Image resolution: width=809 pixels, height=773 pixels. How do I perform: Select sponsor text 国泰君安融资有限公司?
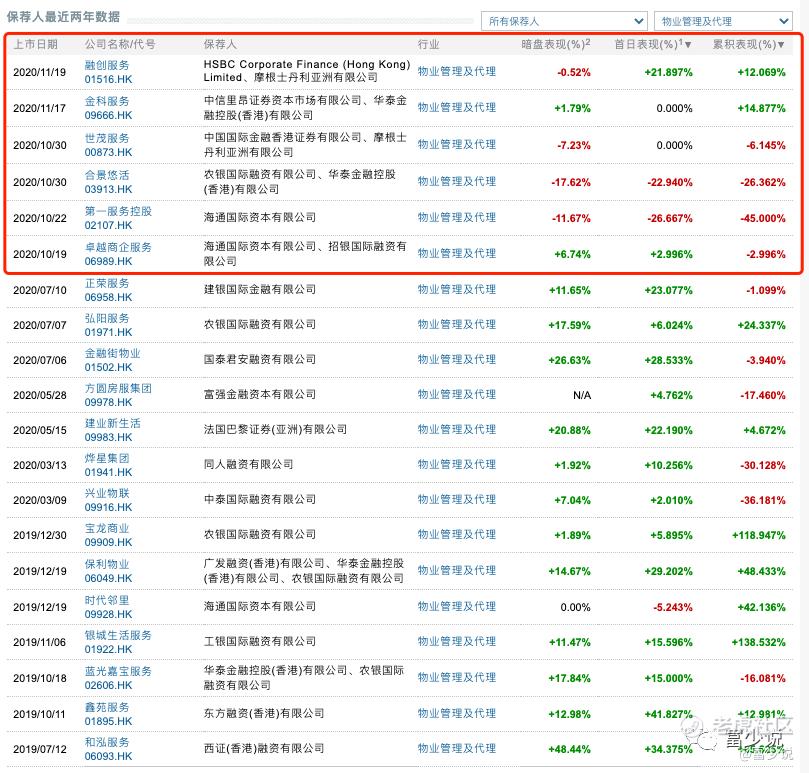[x=260, y=360]
